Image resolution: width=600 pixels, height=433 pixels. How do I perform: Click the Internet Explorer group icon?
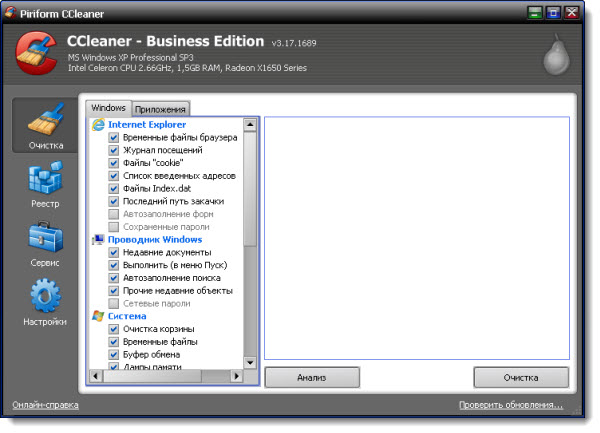pos(98,124)
